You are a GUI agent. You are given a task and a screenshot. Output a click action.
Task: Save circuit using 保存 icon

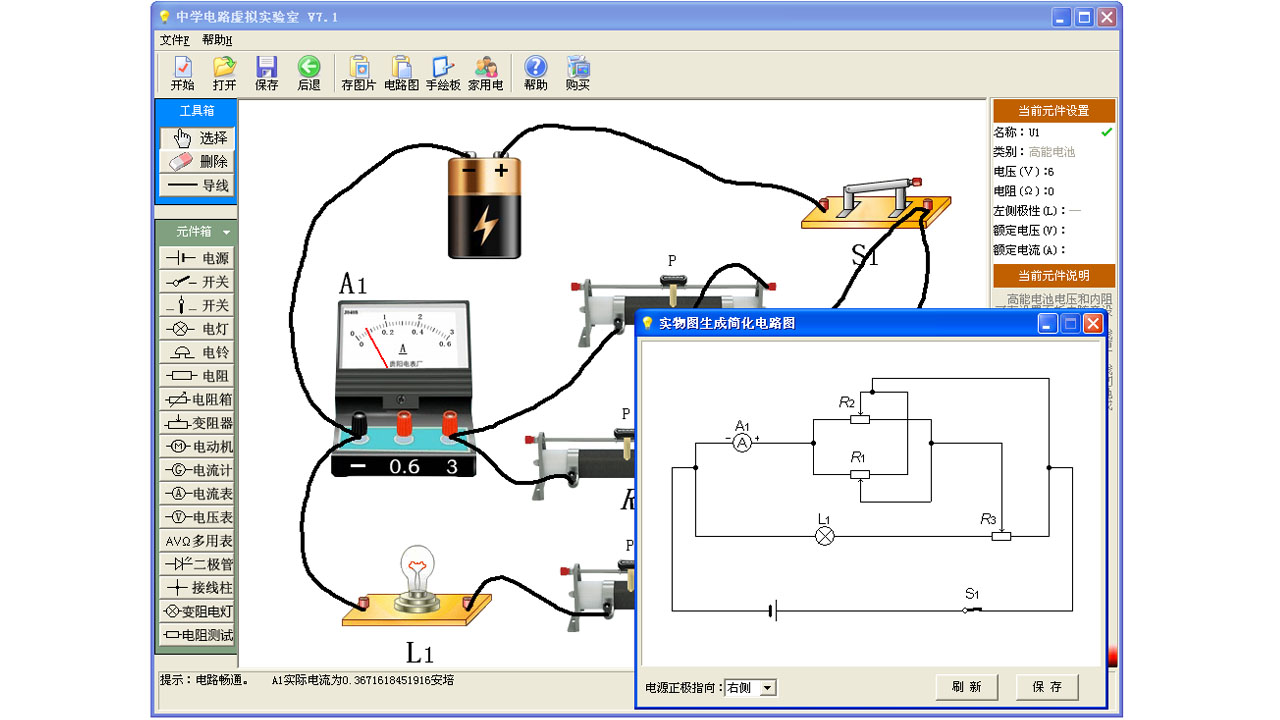[x=266, y=73]
